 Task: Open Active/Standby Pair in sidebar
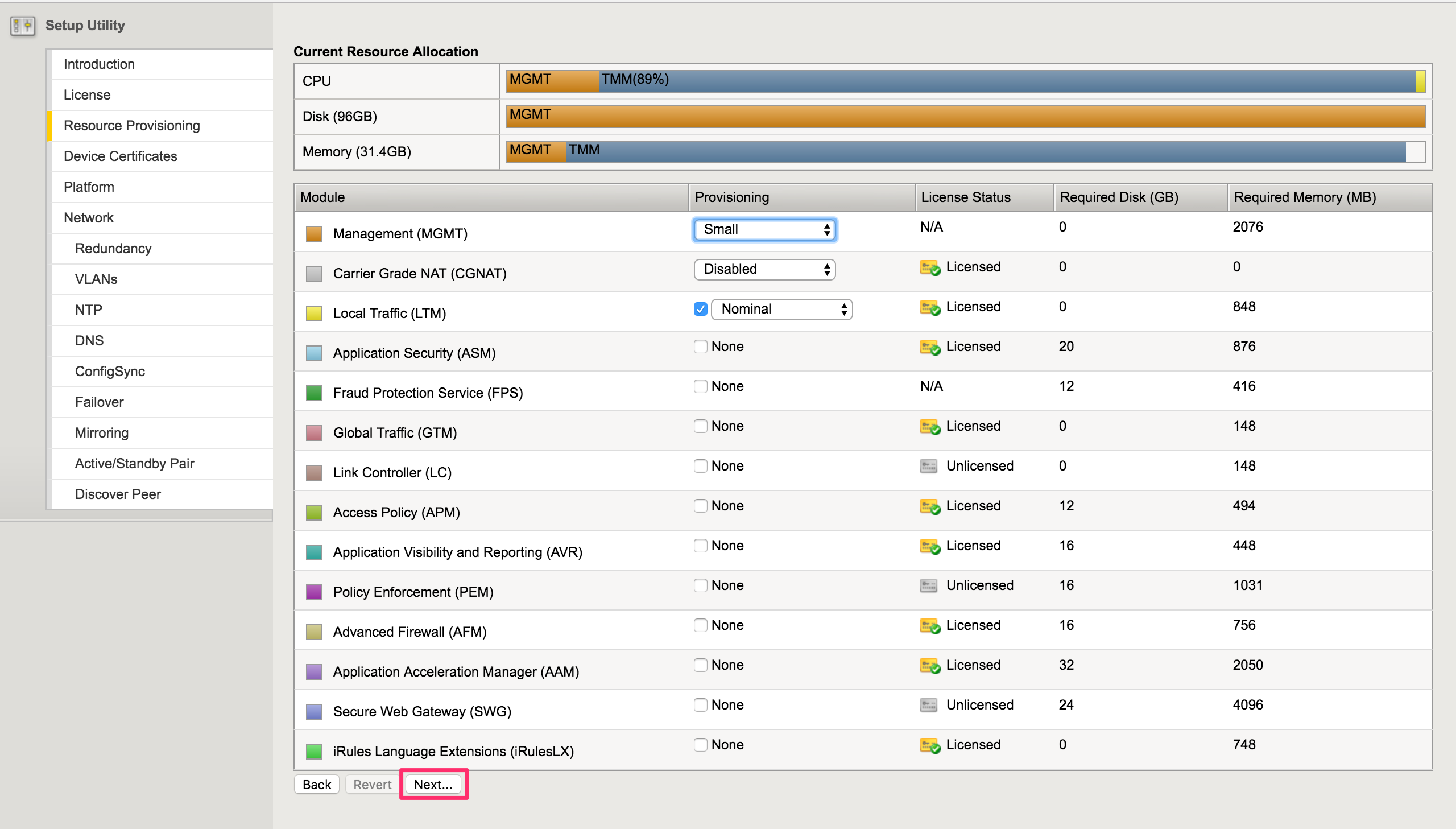click(x=162, y=464)
